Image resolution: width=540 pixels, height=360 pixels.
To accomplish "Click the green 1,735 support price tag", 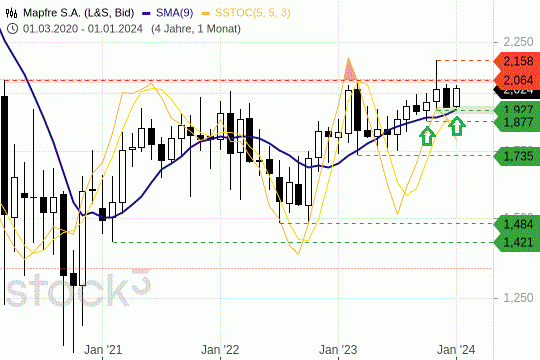I will pos(517,156).
